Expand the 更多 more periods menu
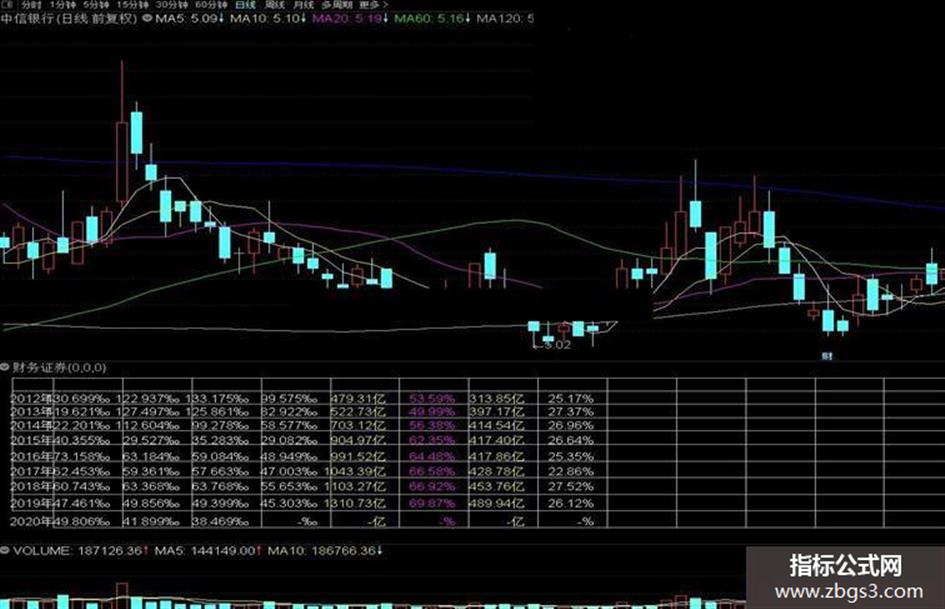Image resolution: width=945 pixels, height=609 pixels. pos(372,5)
